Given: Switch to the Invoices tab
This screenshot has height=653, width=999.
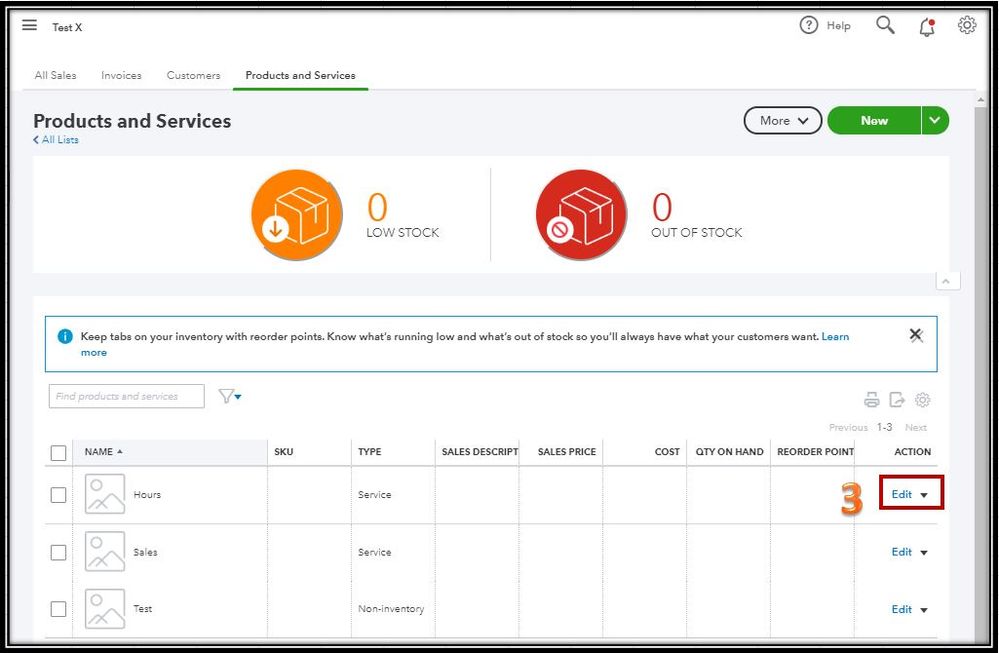Looking at the screenshot, I should (x=121, y=75).
